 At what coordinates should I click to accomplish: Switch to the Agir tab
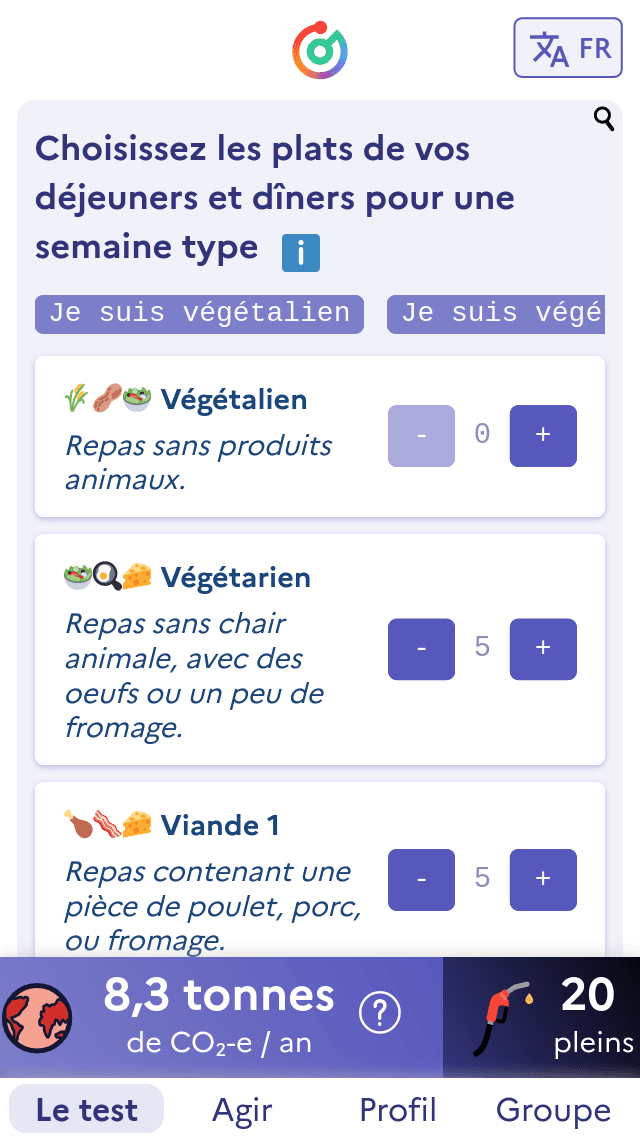[242, 1110]
